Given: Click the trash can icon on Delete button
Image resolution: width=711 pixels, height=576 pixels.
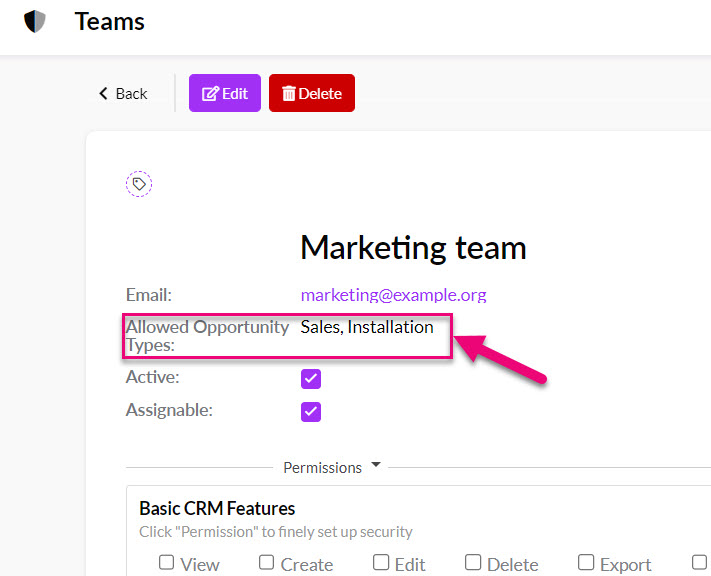Looking at the screenshot, I should coord(289,93).
